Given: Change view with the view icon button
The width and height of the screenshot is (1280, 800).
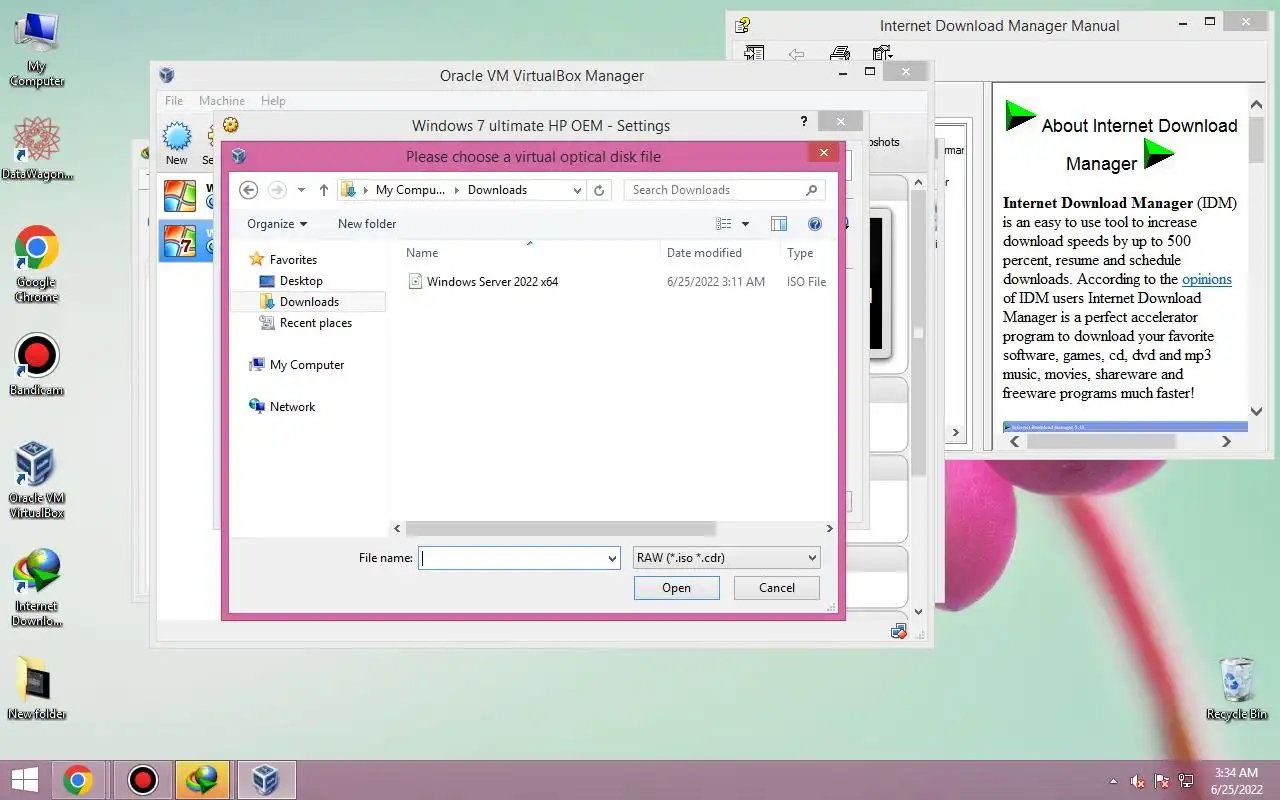Looking at the screenshot, I should [x=724, y=224].
